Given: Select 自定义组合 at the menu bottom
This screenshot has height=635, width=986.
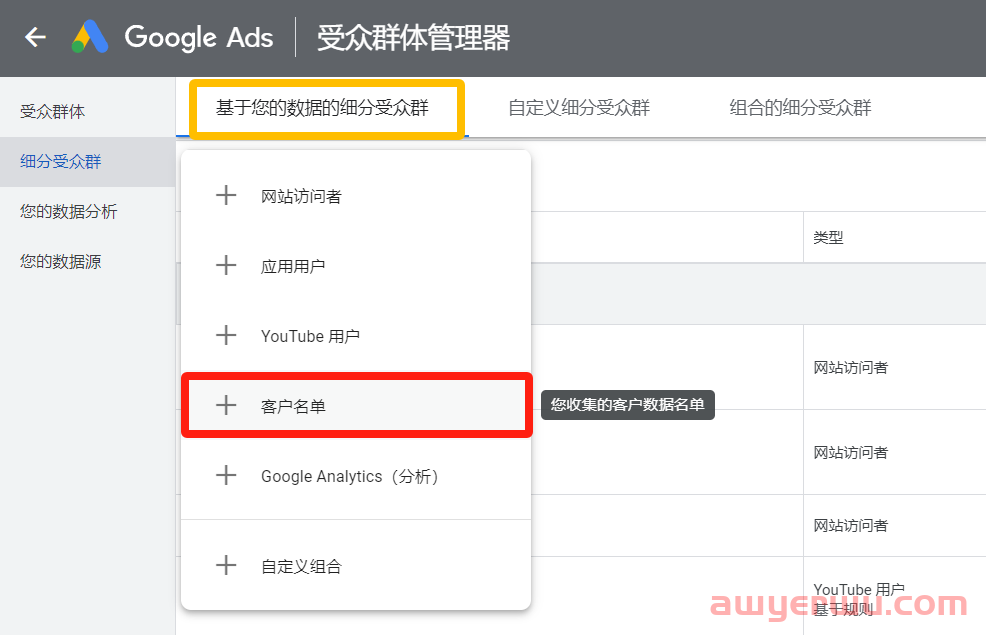Looking at the screenshot, I should click(356, 566).
